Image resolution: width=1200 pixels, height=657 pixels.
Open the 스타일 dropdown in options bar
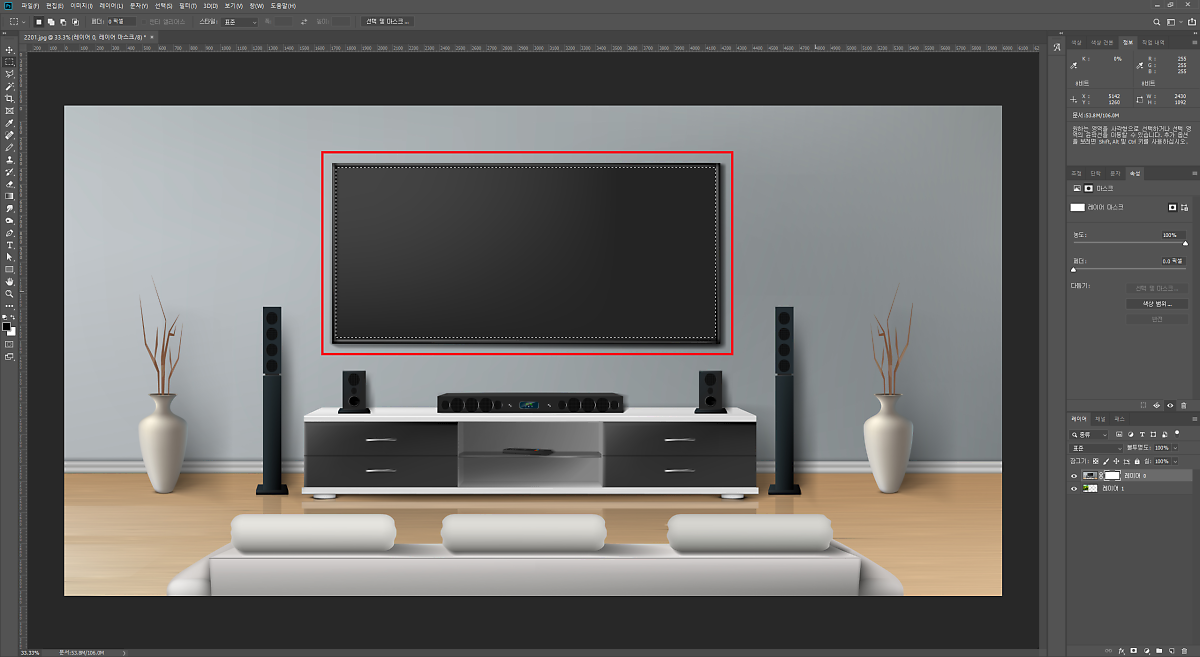coord(240,21)
